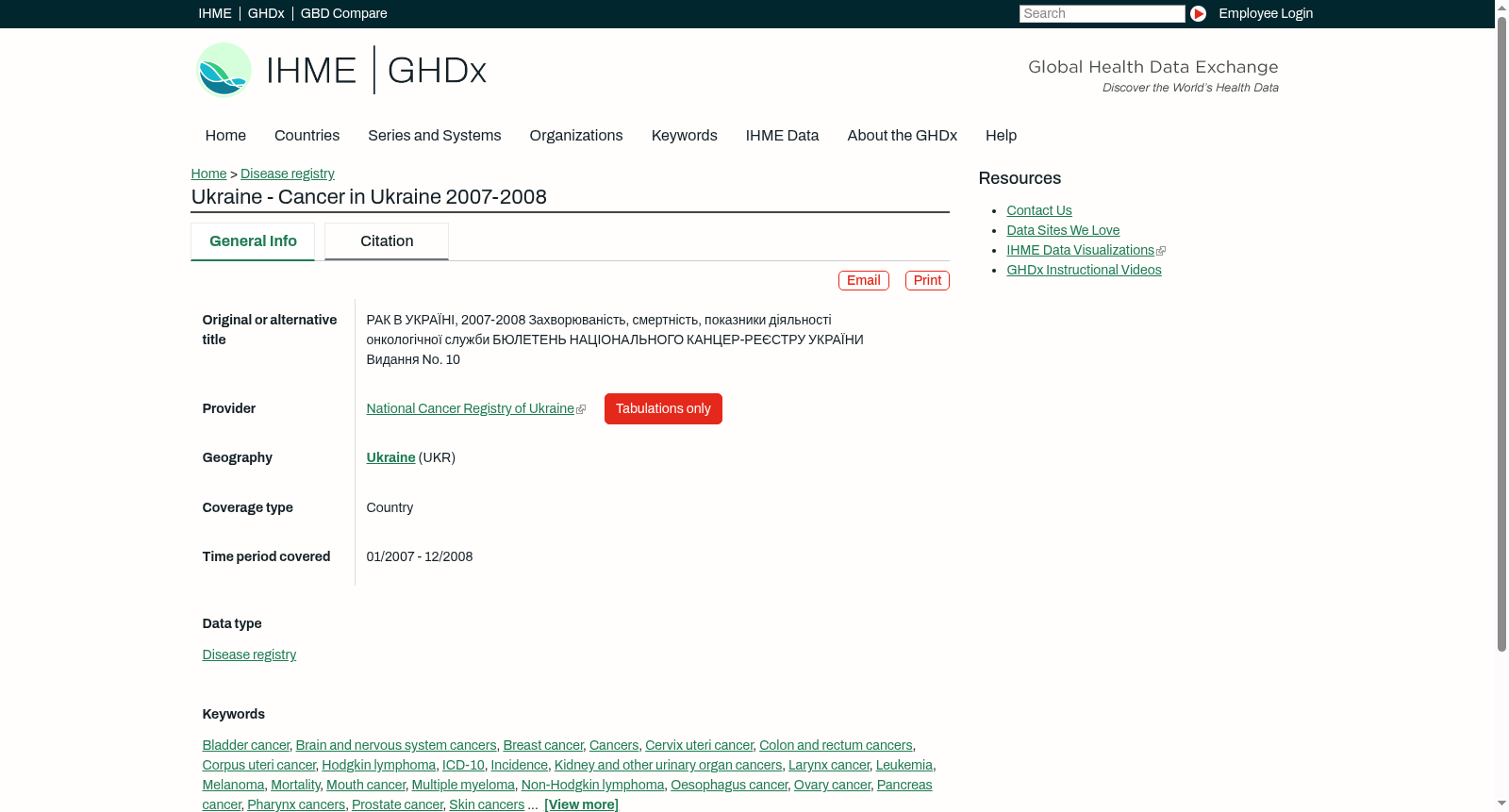This screenshot has width=1509, height=812.
Task: Open the Pharynx cancers keyword
Action: point(296,804)
